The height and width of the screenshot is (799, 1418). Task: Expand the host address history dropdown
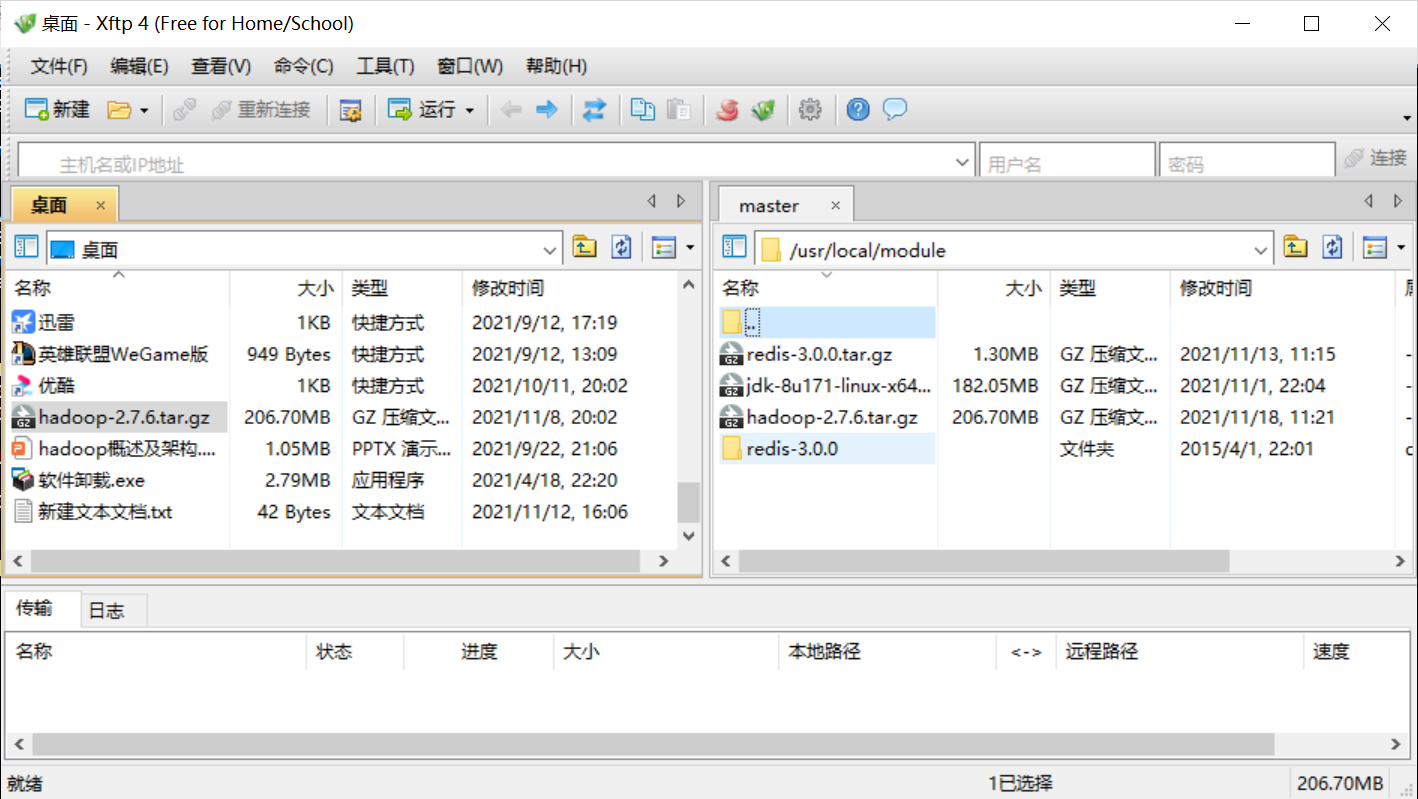click(x=963, y=161)
